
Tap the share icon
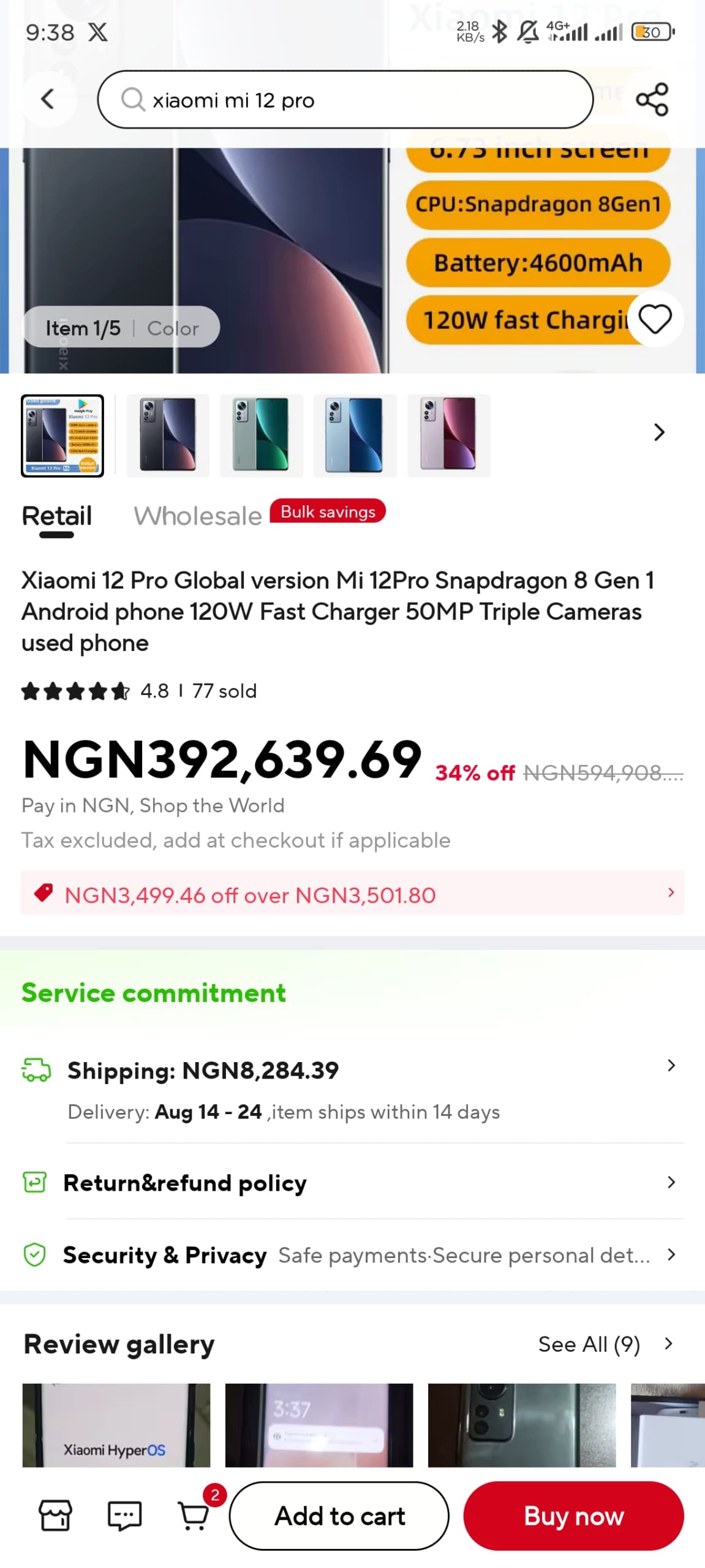point(652,99)
